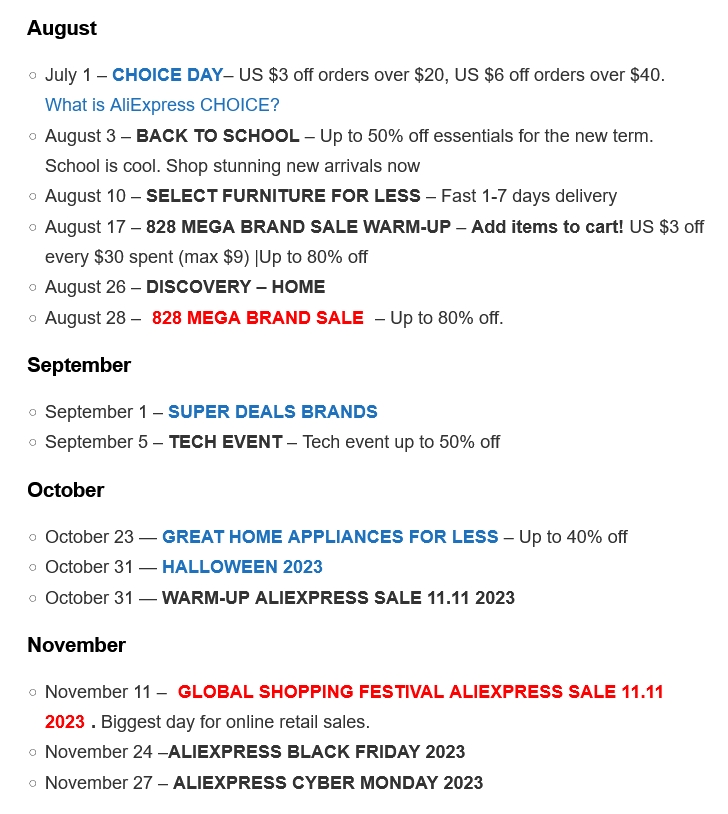The width and height of the screenshot is (728, 814).
Task: Click the November heading
Action: (77, 646)
